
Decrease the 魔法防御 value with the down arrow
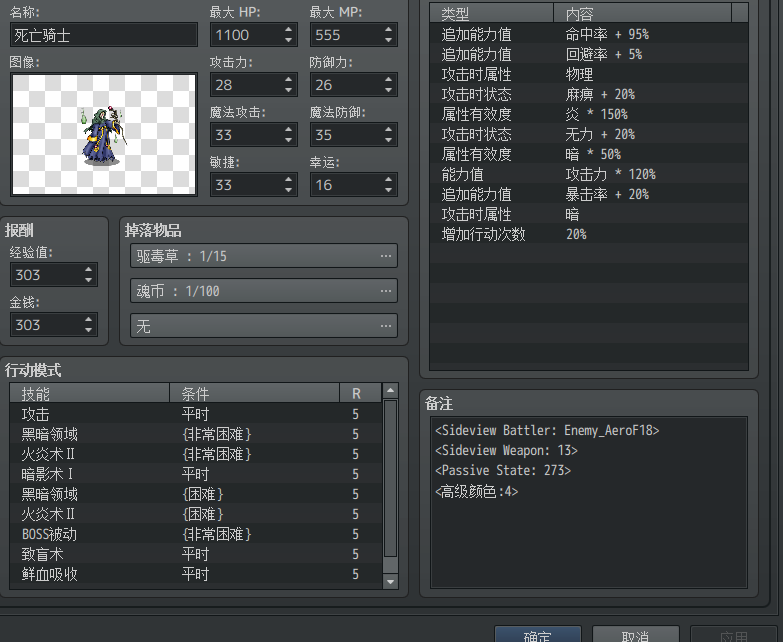tap(389, 140)
